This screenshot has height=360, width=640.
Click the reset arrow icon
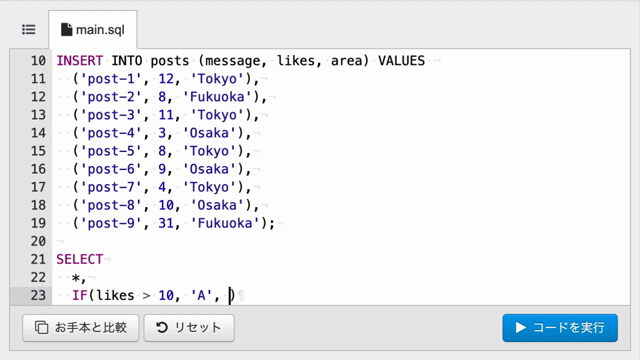162,327
